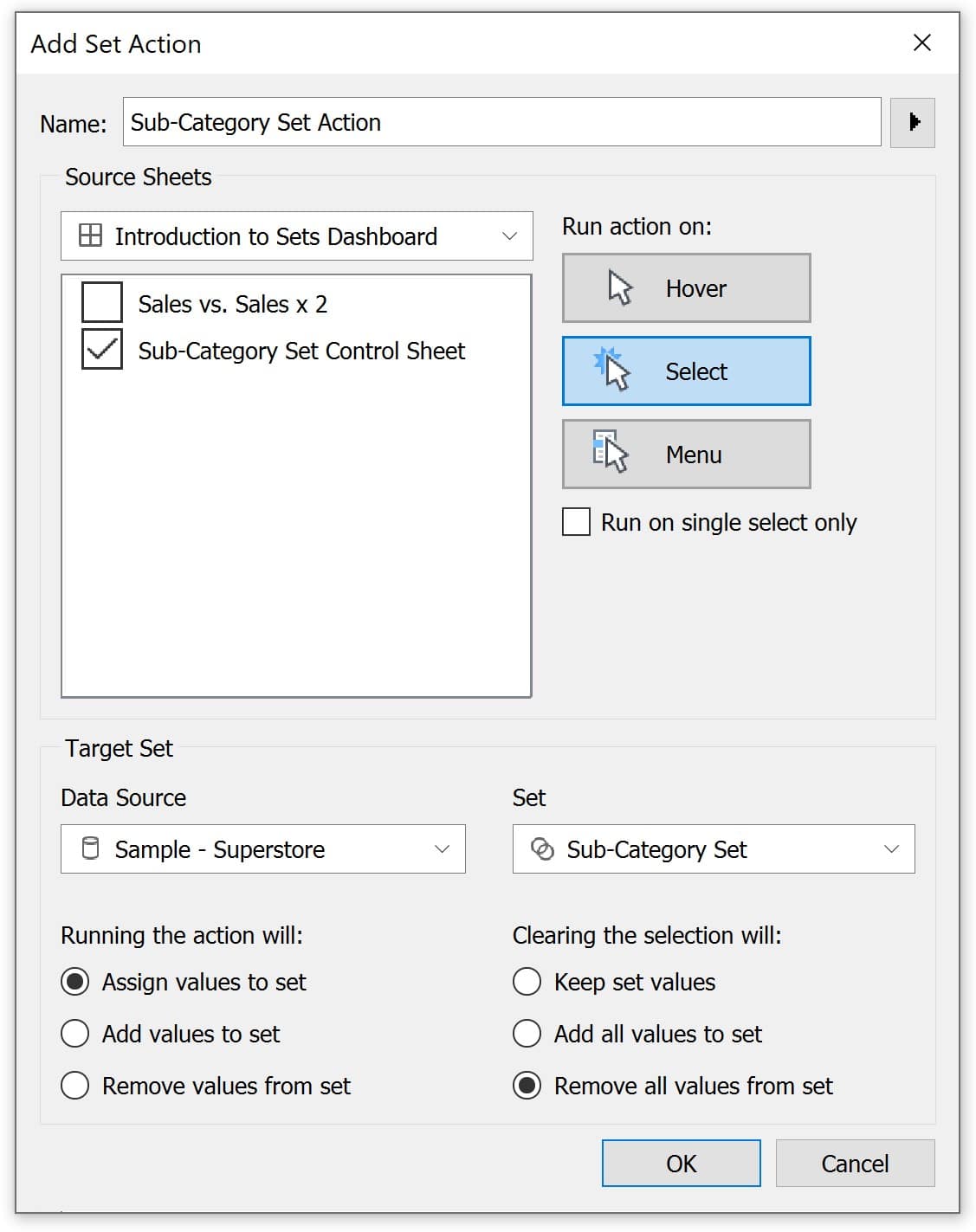Click the set icon beside Sub-Category Set
The height and width of the screenshot is (1232, 976).
542,849
